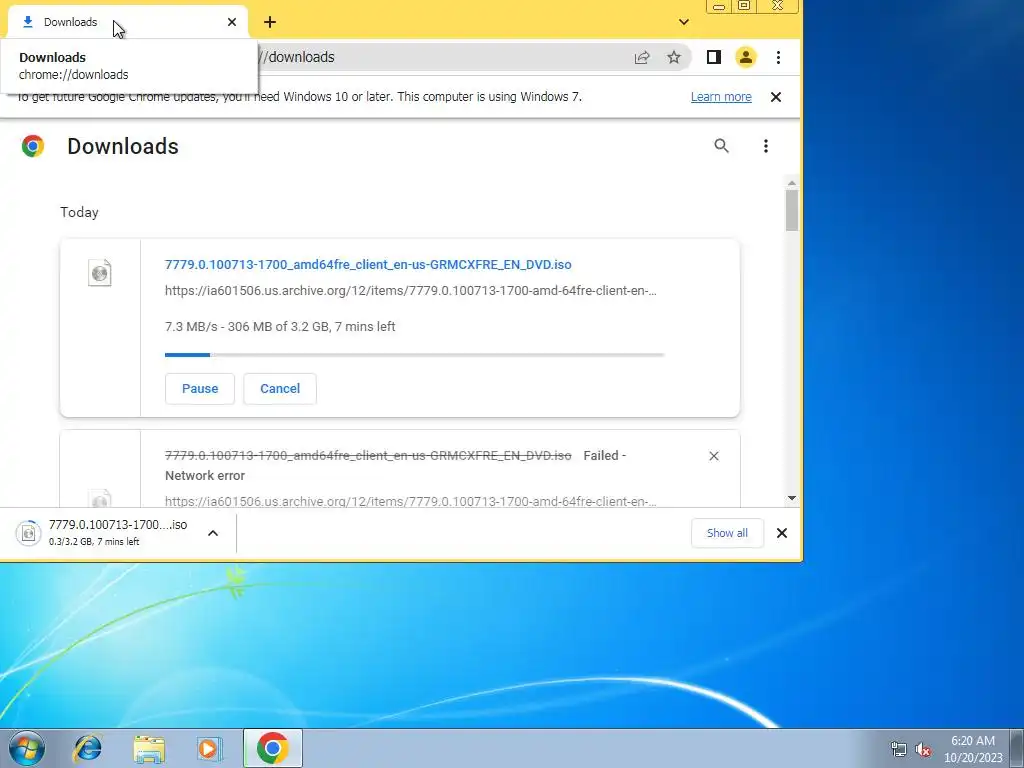This screenshot has width=1024, height=768.
Task: Click the scroll down arrow of downloads list
Action: click(x=792, y=498)
